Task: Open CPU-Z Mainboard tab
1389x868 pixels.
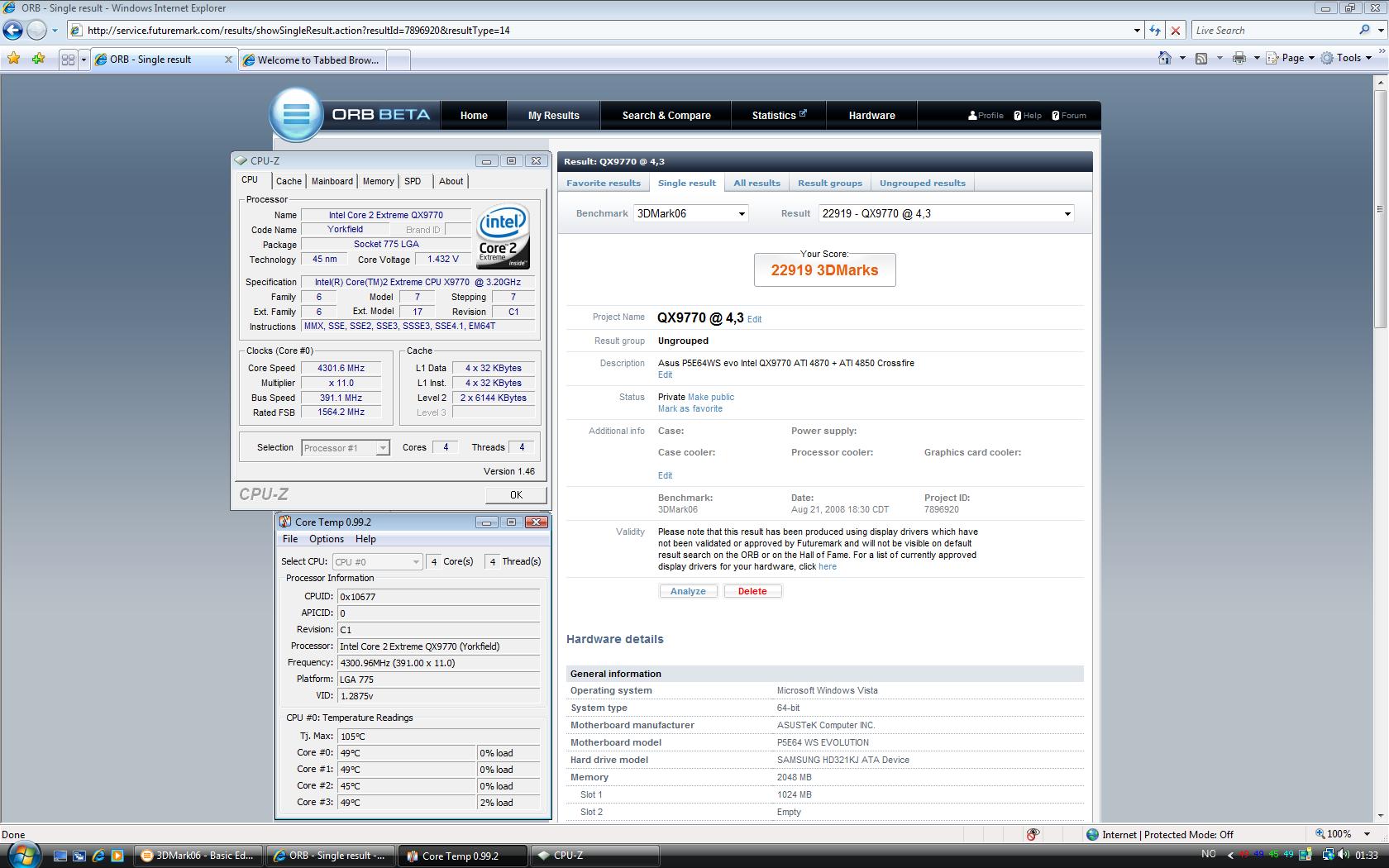Action: (332, 181)
